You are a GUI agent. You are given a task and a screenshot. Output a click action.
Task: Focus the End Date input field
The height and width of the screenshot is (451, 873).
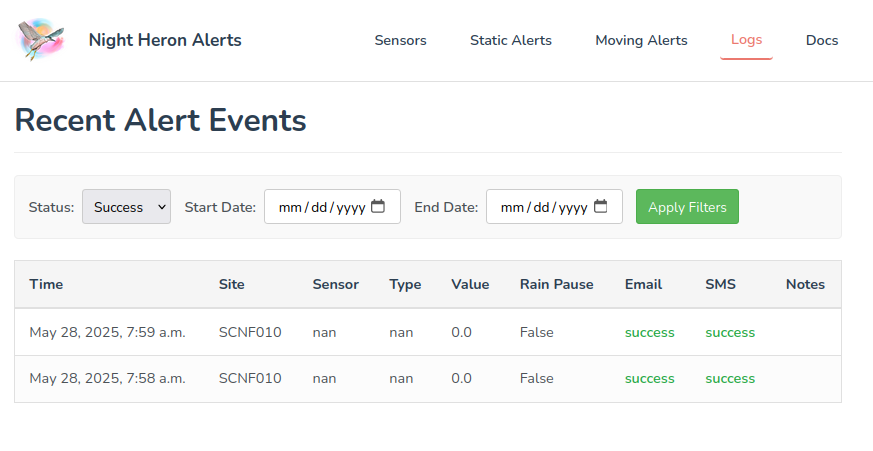[x=554, y=207]
